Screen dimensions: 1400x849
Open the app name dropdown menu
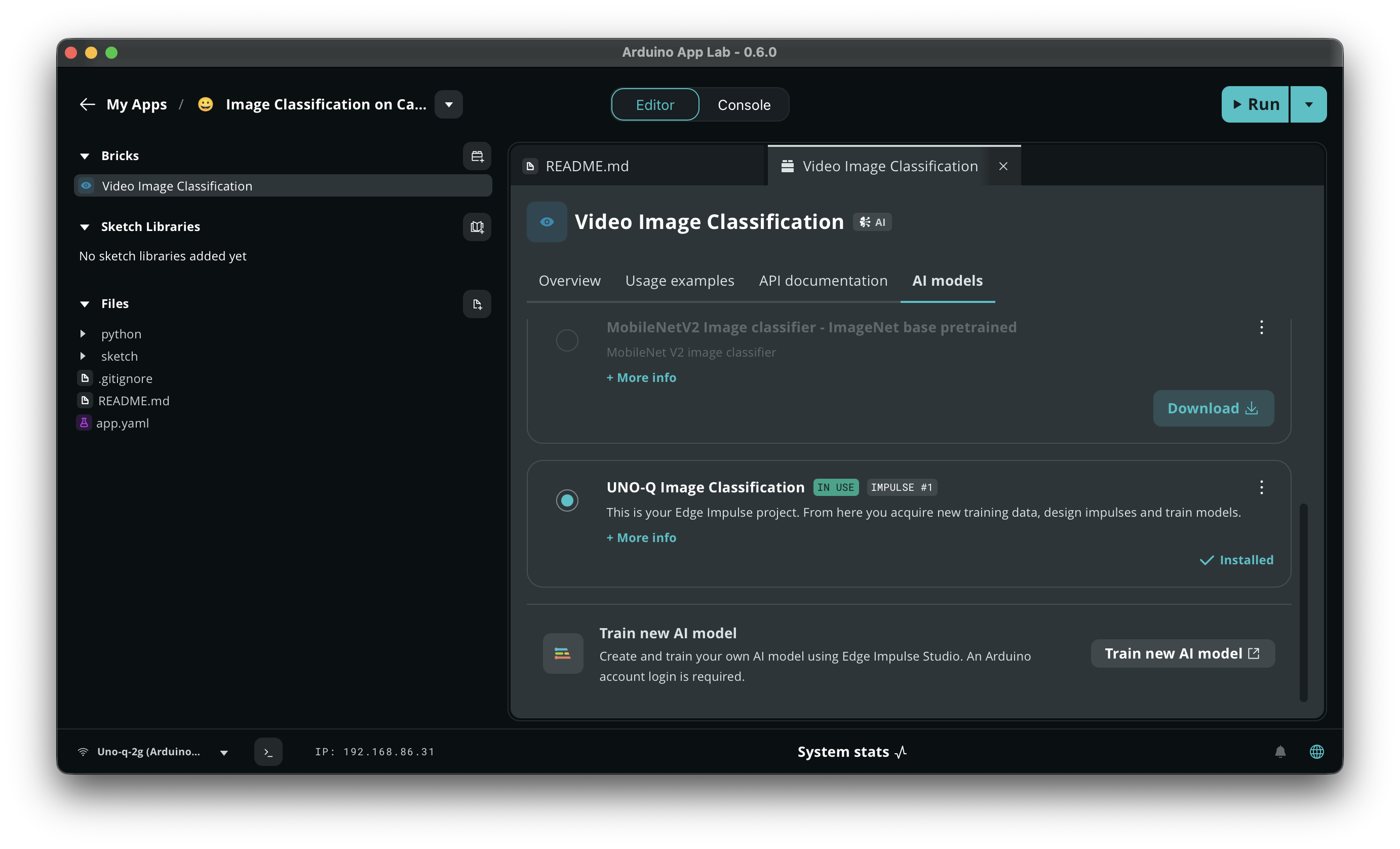tap(449, 104)
